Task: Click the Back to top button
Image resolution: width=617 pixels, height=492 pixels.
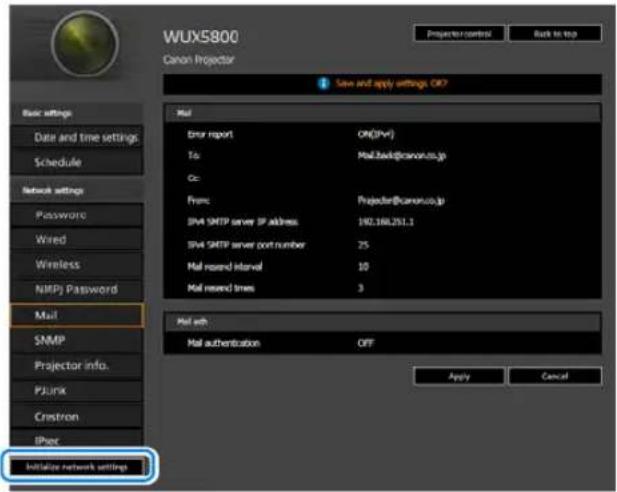Action: click(555, 34)
